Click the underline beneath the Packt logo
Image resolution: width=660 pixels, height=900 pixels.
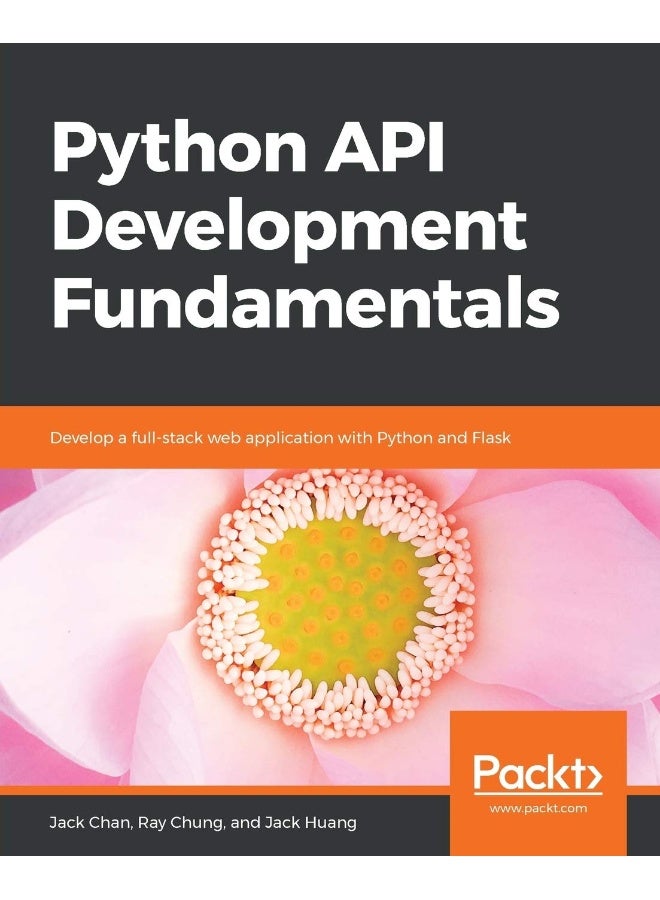pos(537,794)
